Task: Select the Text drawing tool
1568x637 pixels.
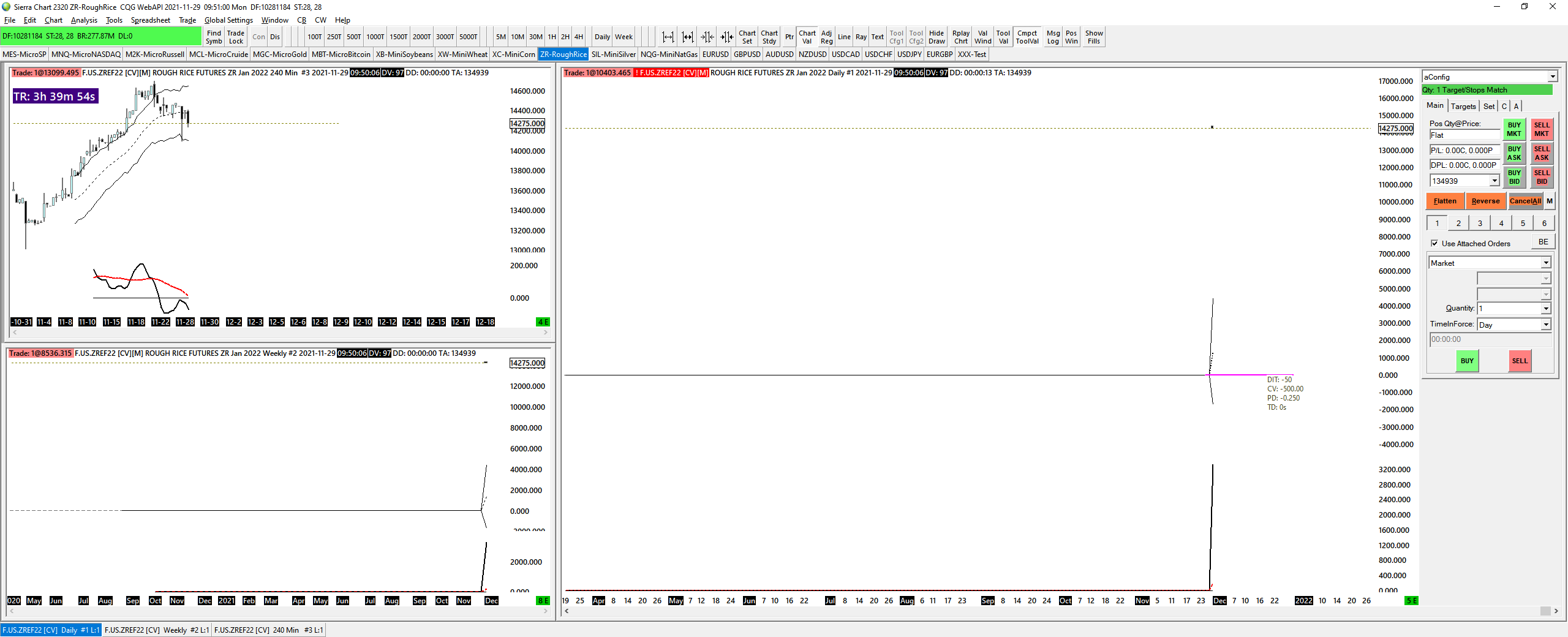Action: 878,37
